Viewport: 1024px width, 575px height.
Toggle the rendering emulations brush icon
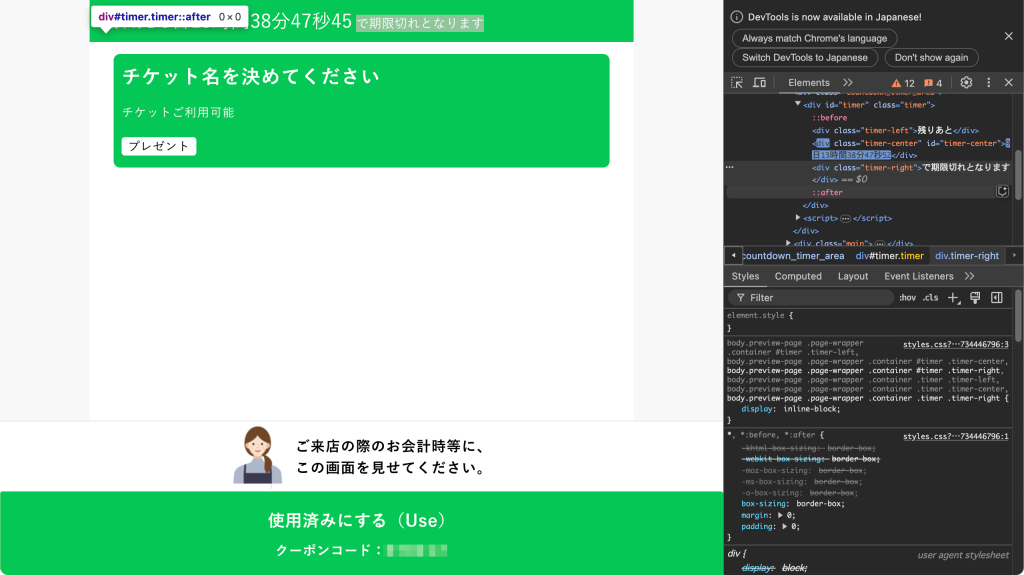(x=975, y=298)
